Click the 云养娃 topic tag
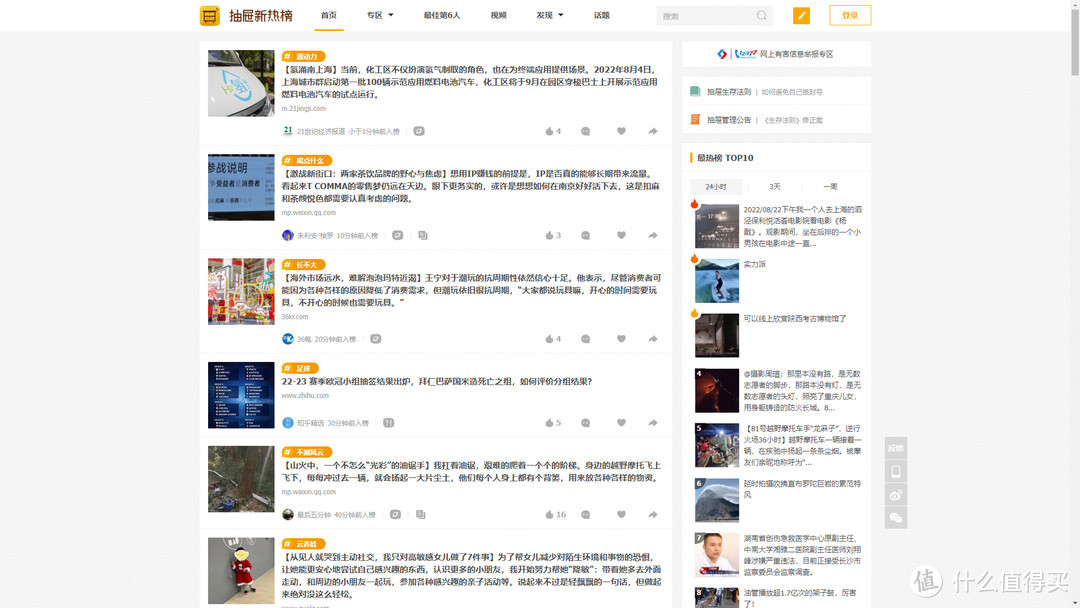Viewport: 1080px width, 608px height. point(303,544)
